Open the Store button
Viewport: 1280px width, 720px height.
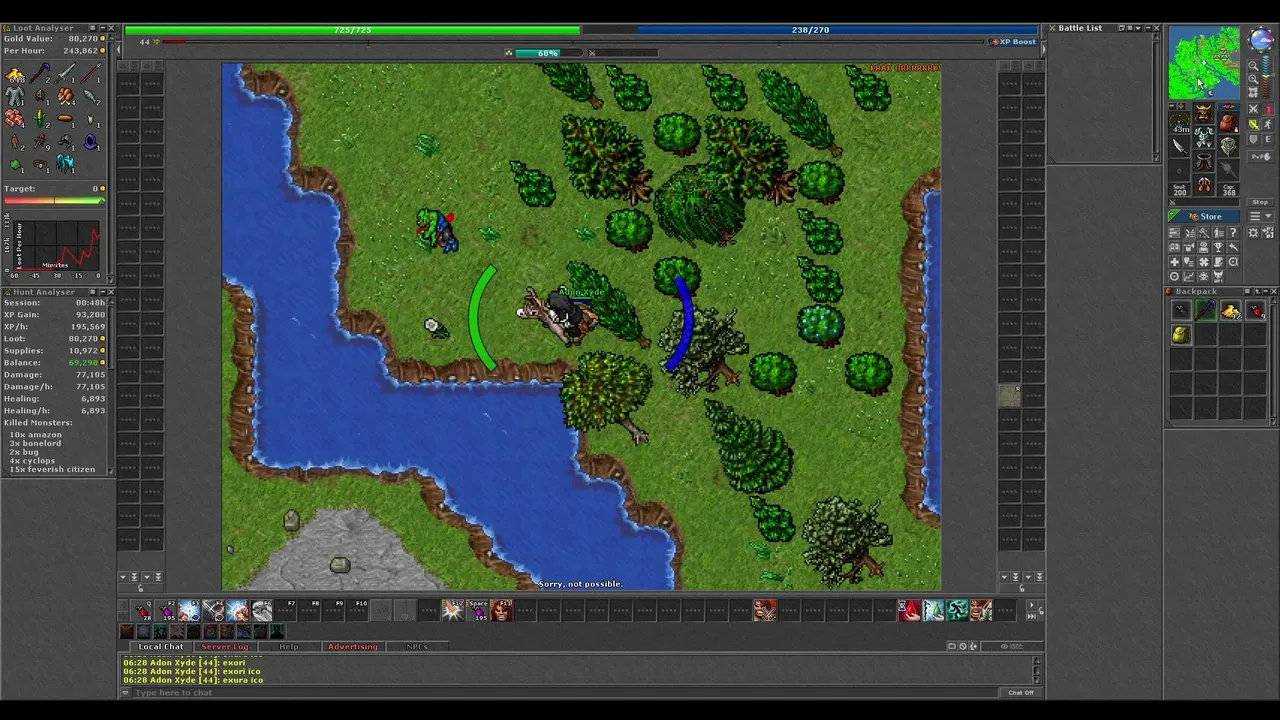click(x=1203, y=216)
